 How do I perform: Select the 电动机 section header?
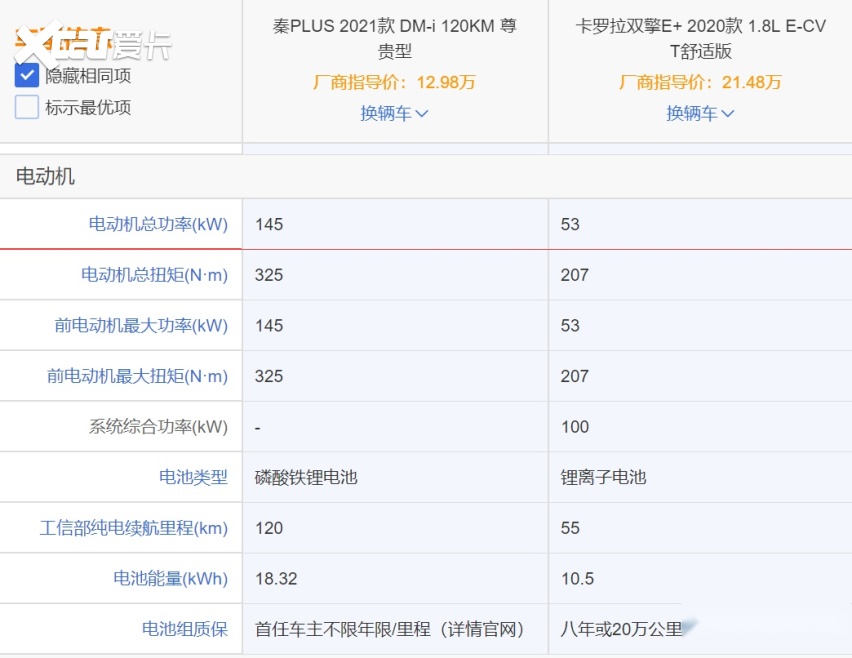[x=45, y=177]
